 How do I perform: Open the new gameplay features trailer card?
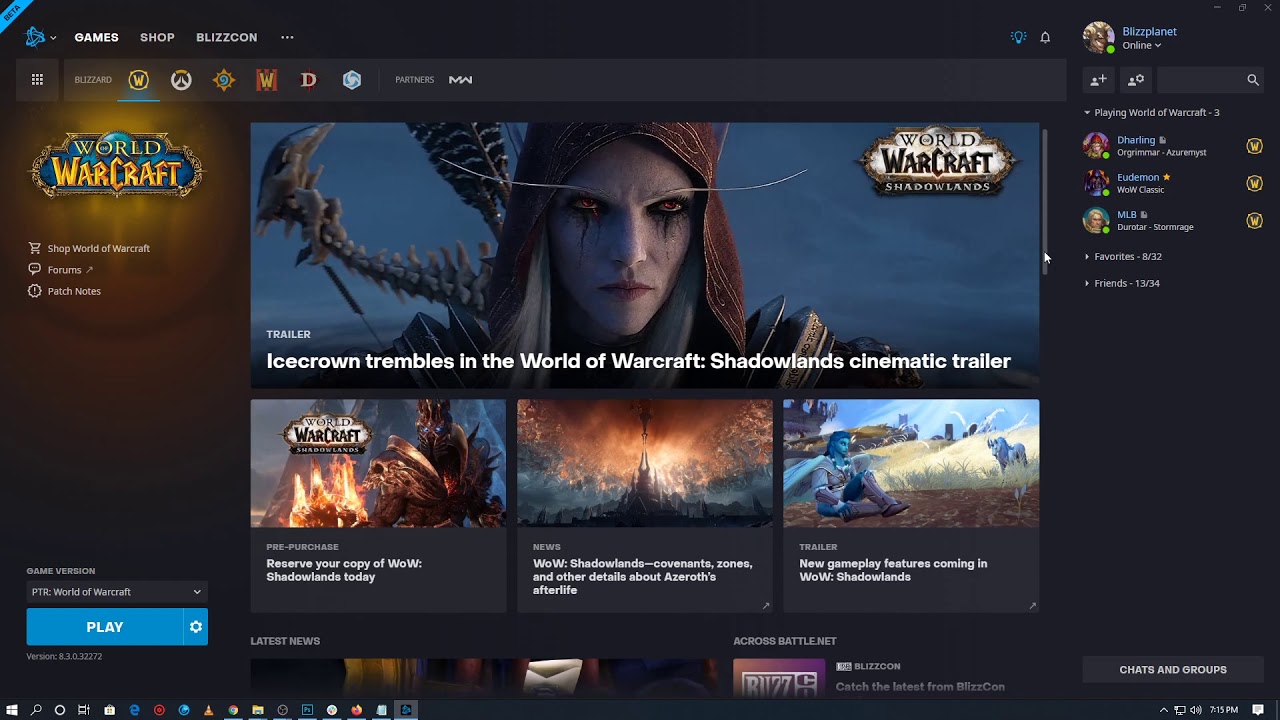[911, 506]
